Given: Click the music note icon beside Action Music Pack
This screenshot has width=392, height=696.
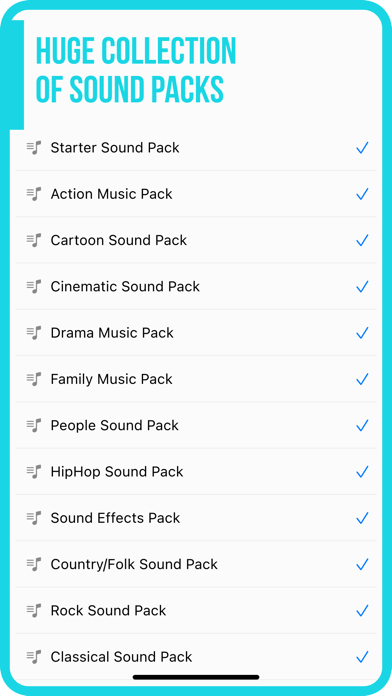Looking at the screenshot, I should [34, 194].
